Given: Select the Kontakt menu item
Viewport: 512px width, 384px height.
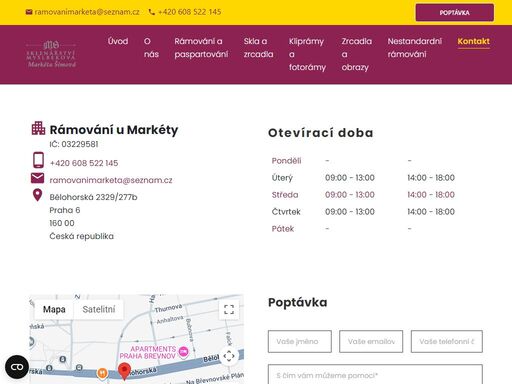Looking at the screenshot, I should 473,41.
